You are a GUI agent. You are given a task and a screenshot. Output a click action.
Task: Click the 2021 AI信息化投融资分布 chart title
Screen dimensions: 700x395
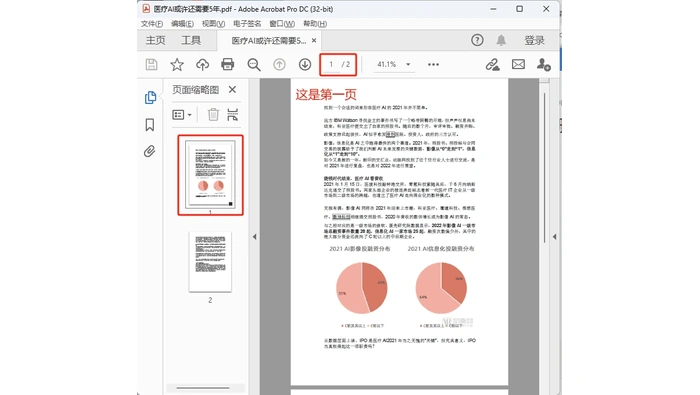pos(441,249)
